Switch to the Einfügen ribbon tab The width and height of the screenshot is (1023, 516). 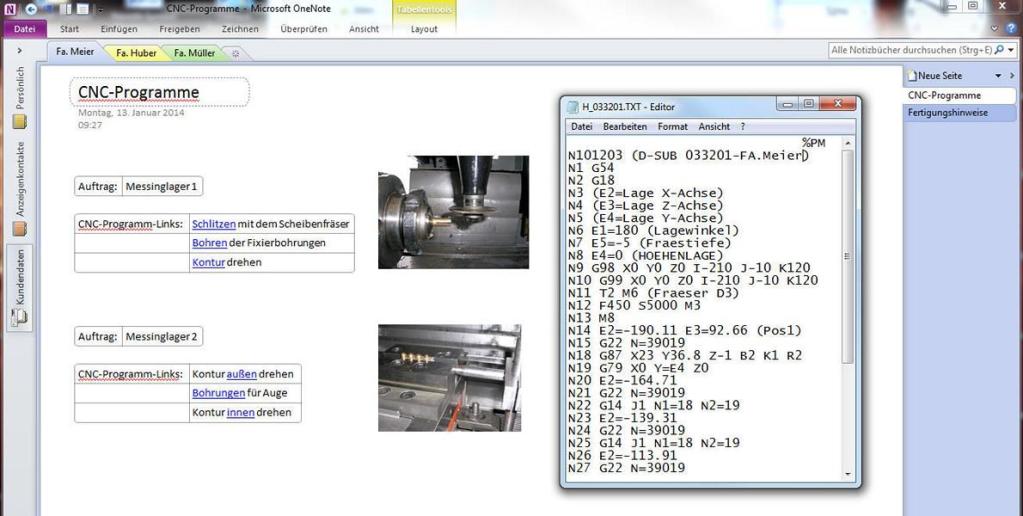pos(119,29)
